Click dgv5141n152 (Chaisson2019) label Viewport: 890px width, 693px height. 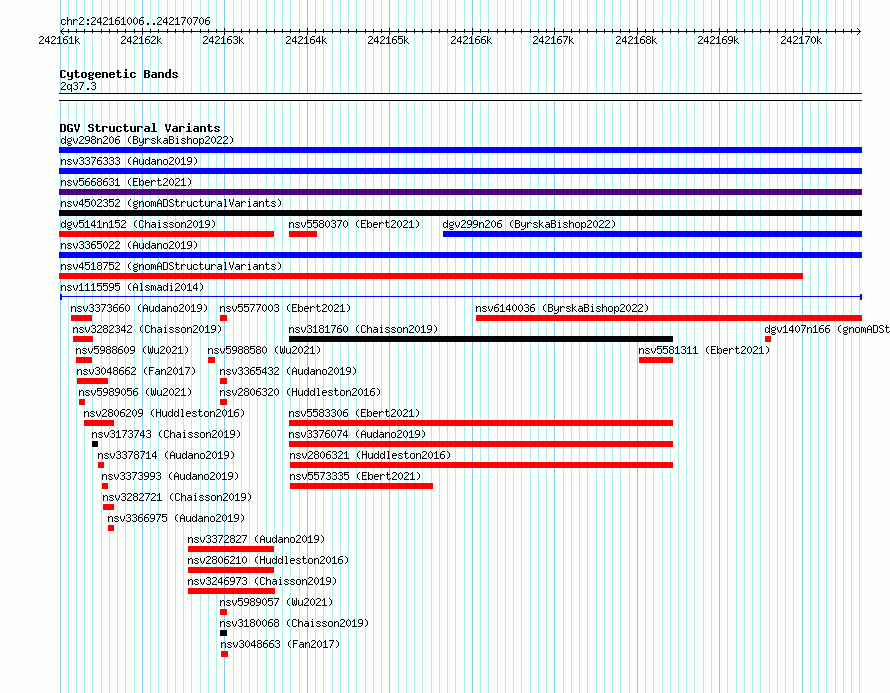[x=138, y=224]
